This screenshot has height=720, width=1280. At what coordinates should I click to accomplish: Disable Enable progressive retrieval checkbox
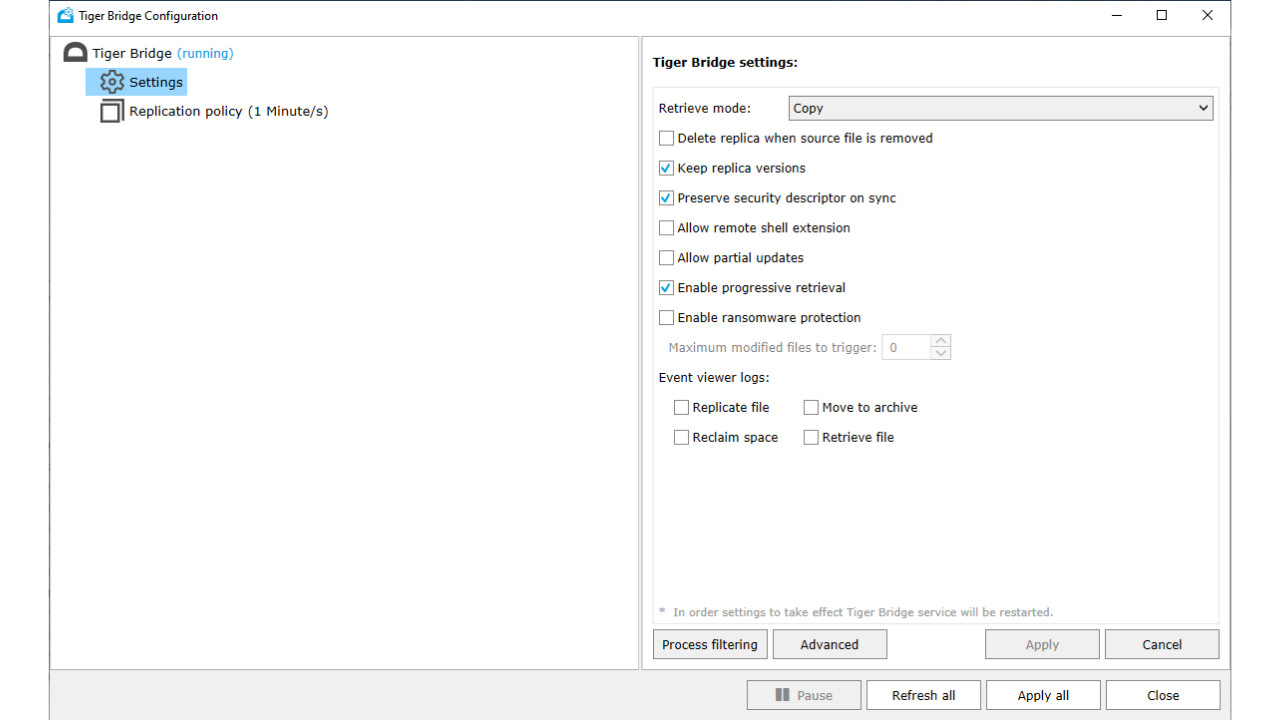coord(667,288)
